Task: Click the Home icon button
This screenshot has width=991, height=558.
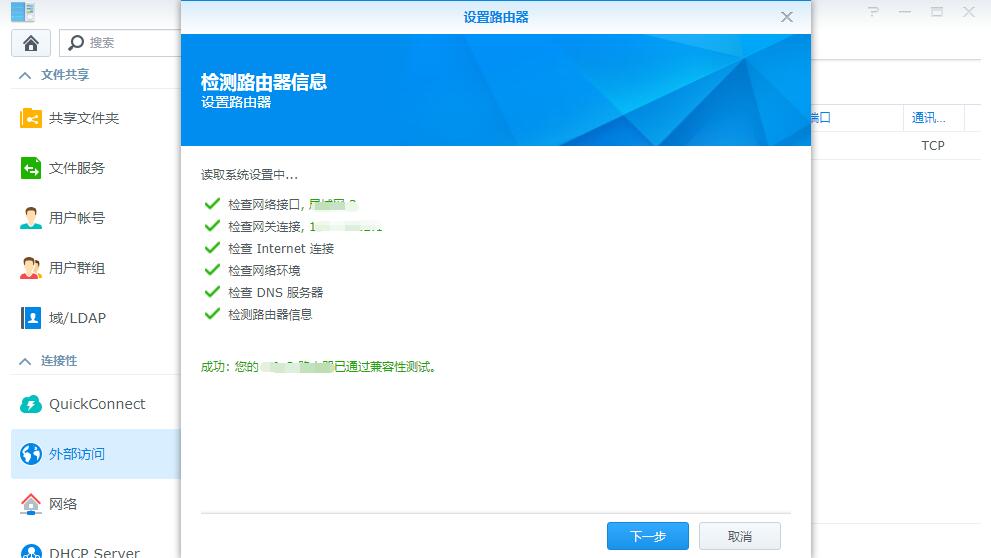Action: pyautogui.click(x=31, y=43)
